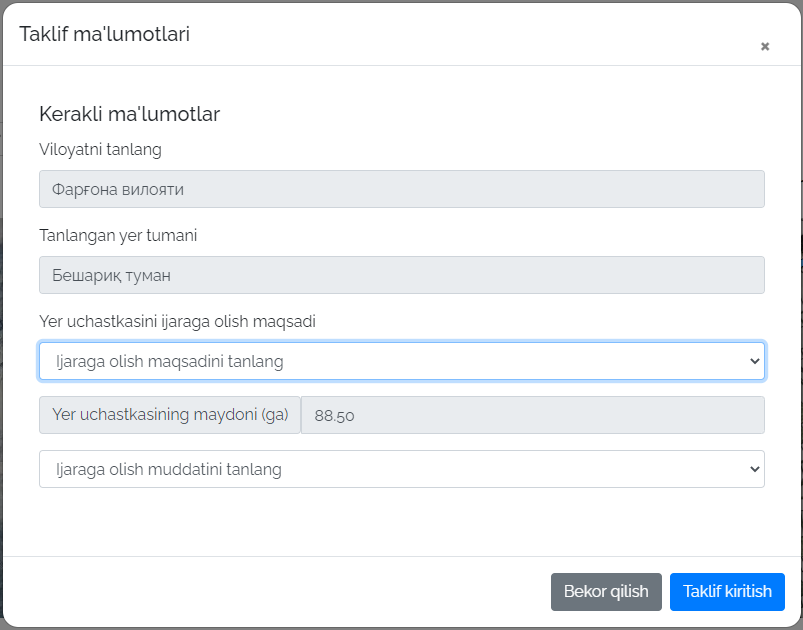Click the Yer uchastkasini ijaraga olish maqsadi label
The image size is (803, 630).
click(x=178, y=322)
